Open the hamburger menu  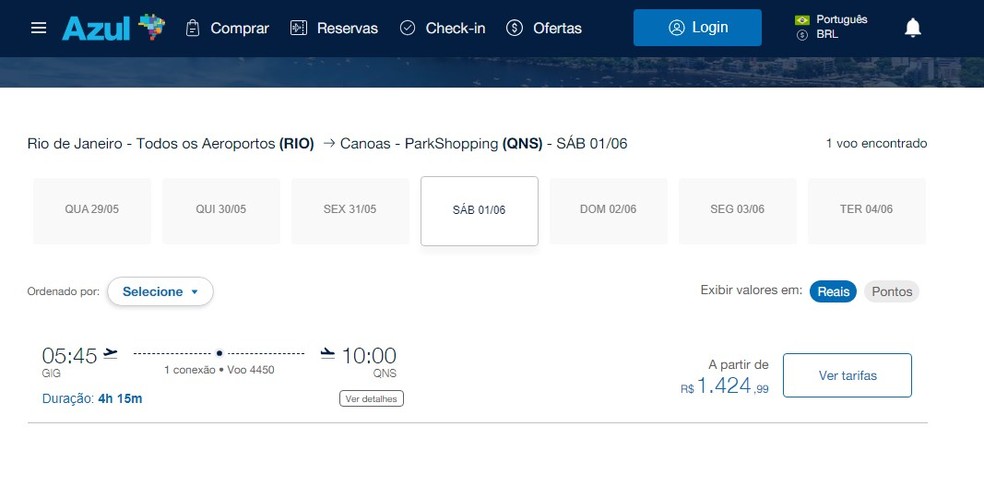click(x=39, y=28)
